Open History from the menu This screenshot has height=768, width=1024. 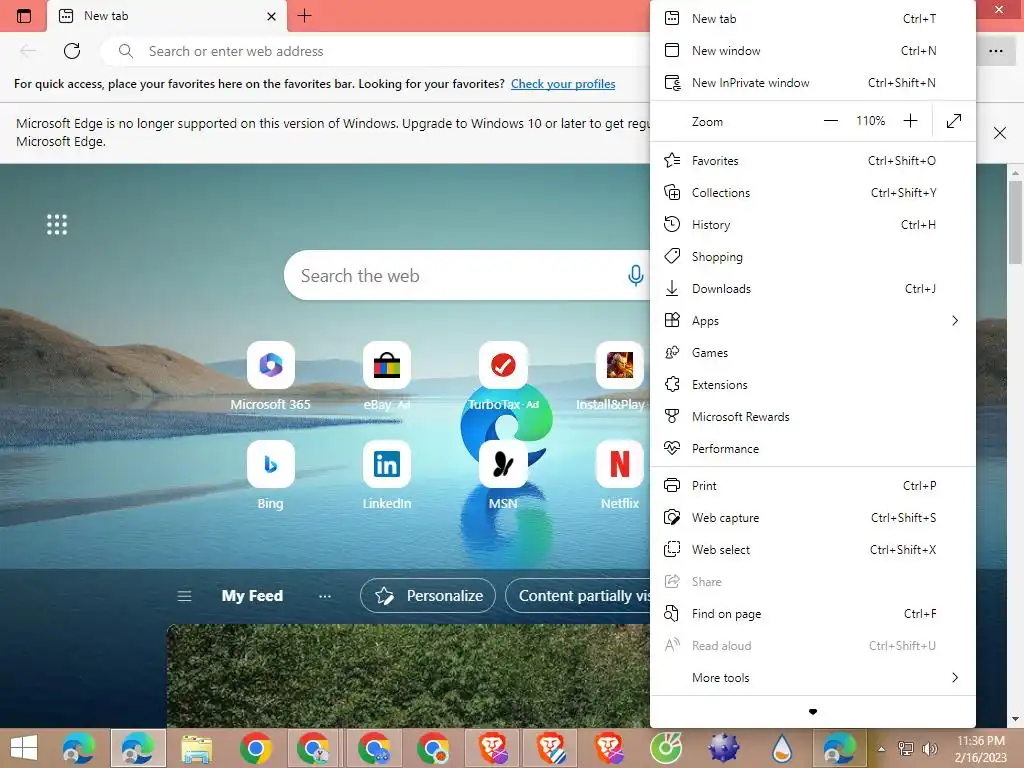[x=812, y=224]
